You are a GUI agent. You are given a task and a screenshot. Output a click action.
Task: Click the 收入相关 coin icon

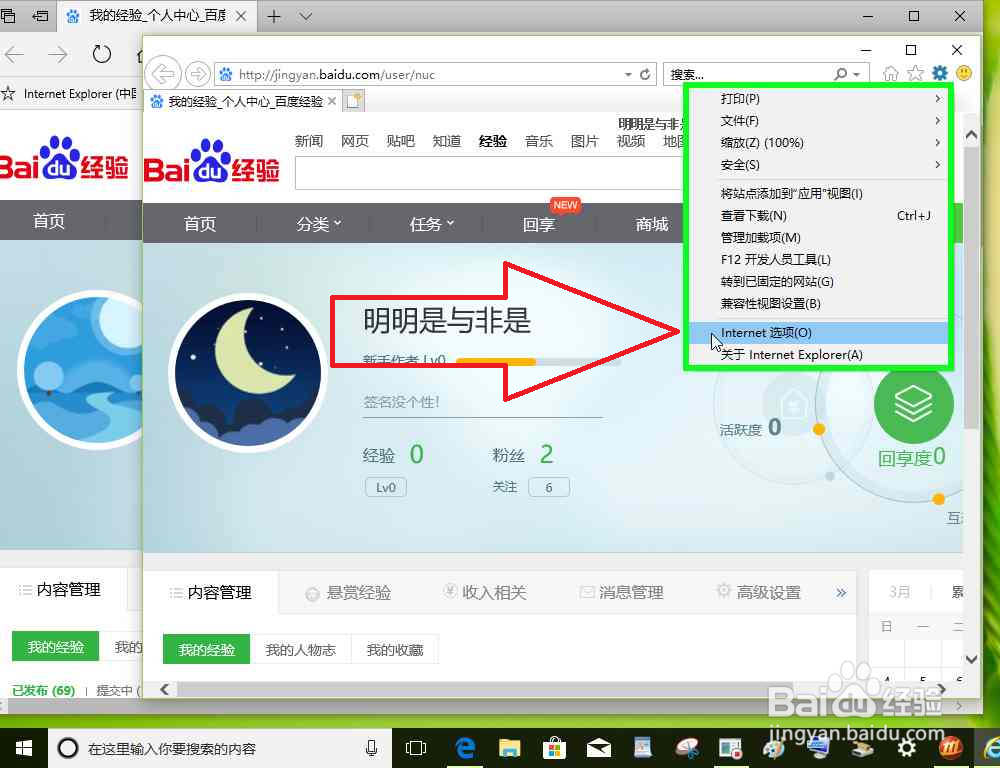450,592
